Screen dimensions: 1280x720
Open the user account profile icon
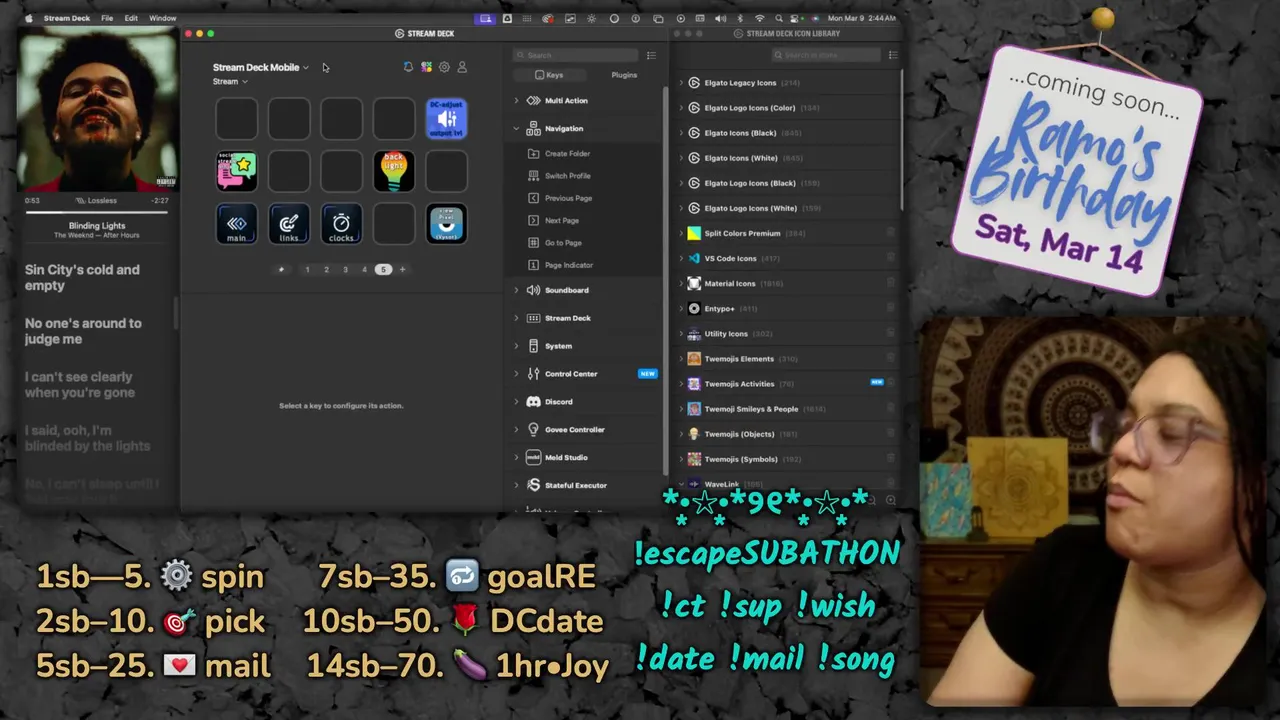pos(462,67)
